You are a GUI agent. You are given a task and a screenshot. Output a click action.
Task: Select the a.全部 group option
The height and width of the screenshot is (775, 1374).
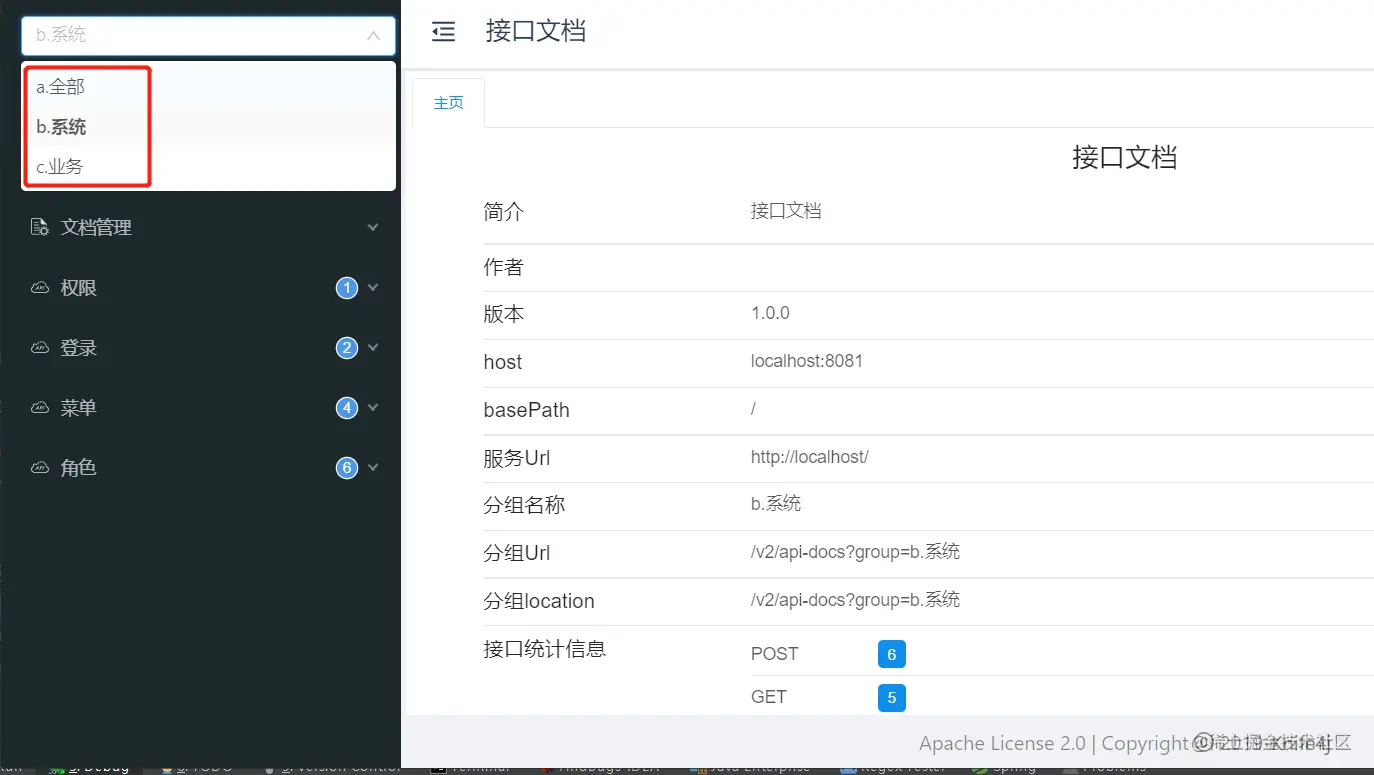coord(62,86)
